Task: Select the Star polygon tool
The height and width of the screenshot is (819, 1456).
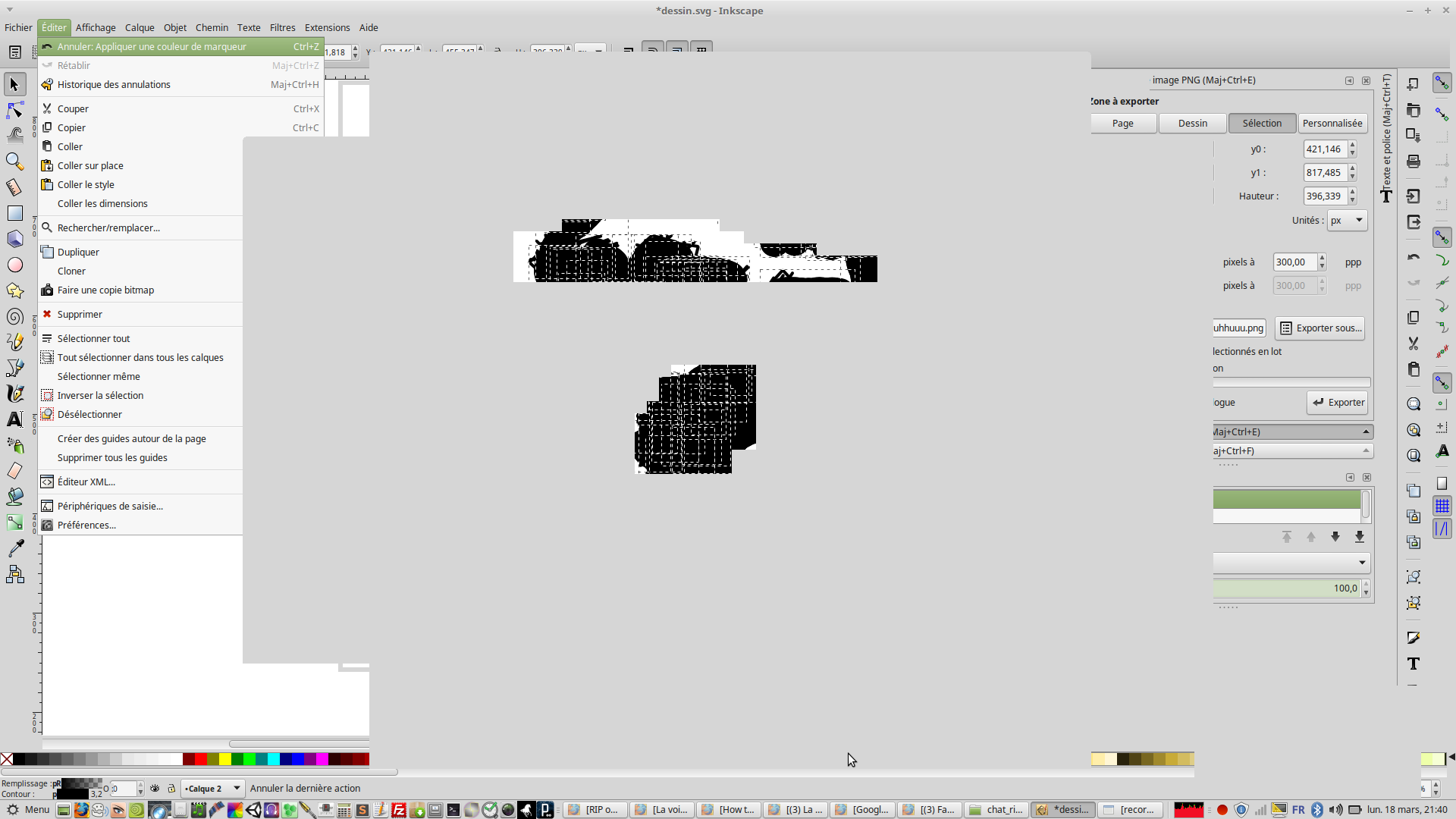Action: pos(14,290)
